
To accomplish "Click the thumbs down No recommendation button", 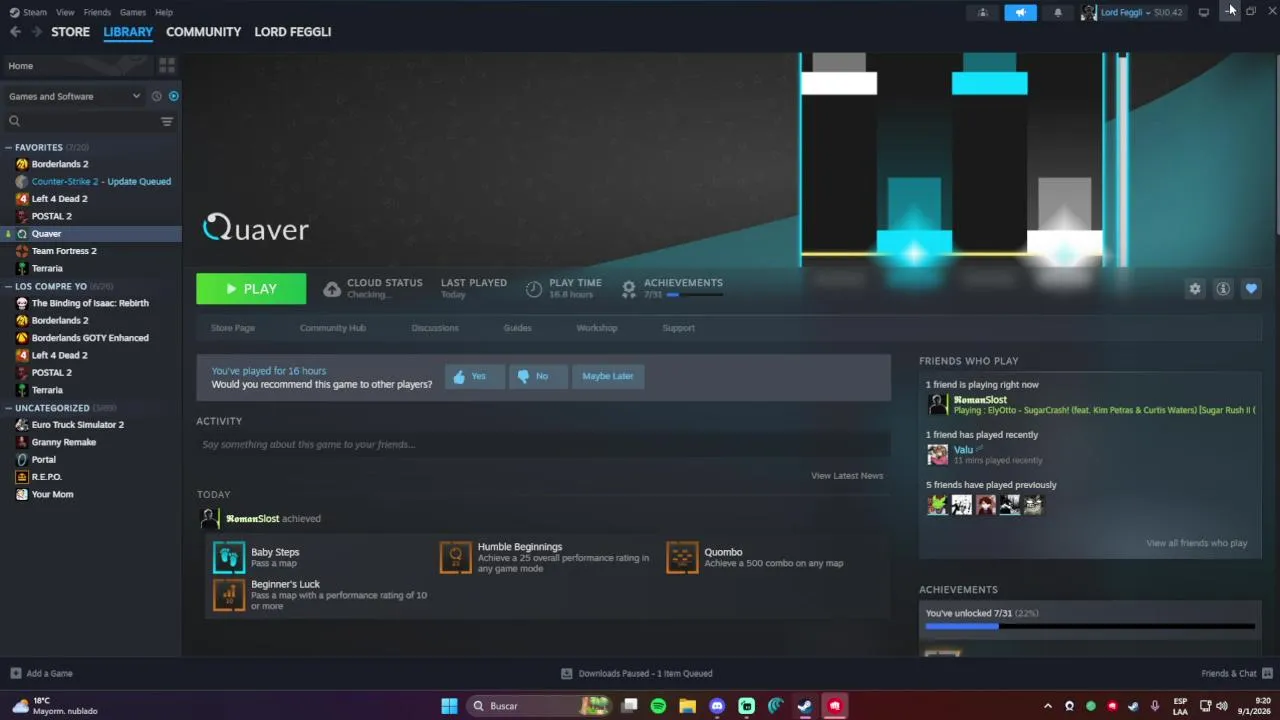I will (x=538, y=376).
